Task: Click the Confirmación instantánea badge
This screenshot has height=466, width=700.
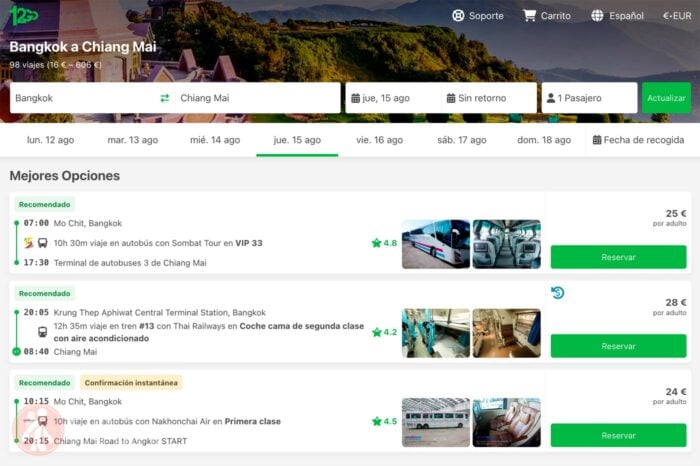Action: tap(131, 383)
